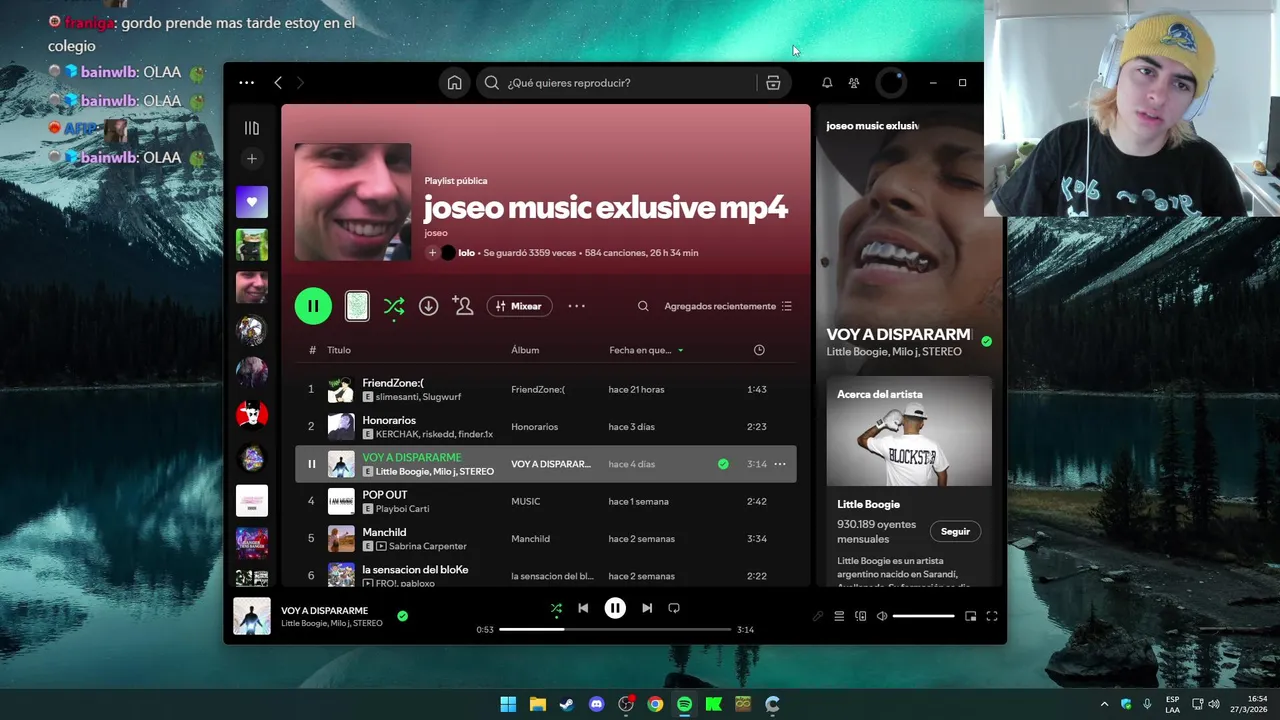Collapse Your Library sidebar icon
The height and width of the screenshot is (720, 1280).
pyautogui.click(x=252, y=128)
